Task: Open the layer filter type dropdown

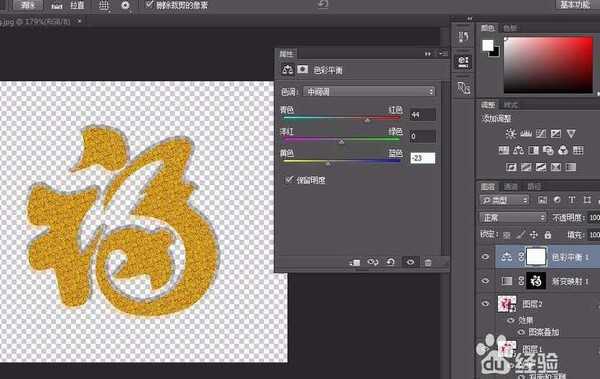Action: click(x=504, y=200)
